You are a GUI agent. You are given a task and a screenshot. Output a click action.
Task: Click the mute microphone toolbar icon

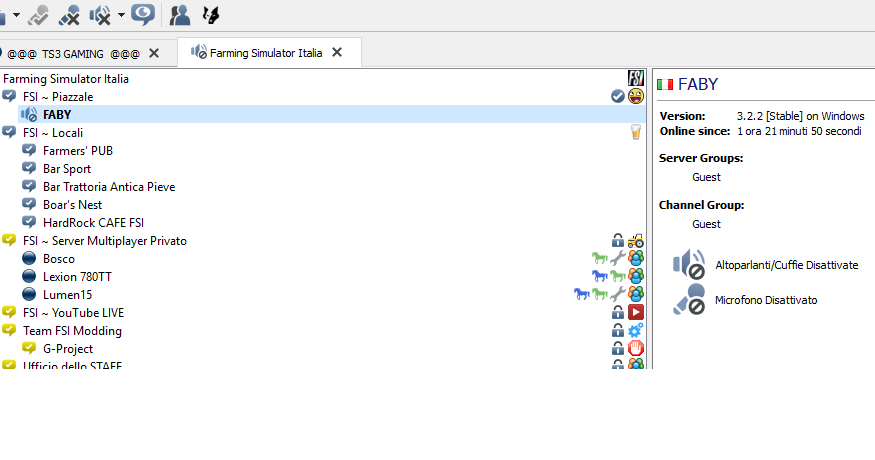69,14
